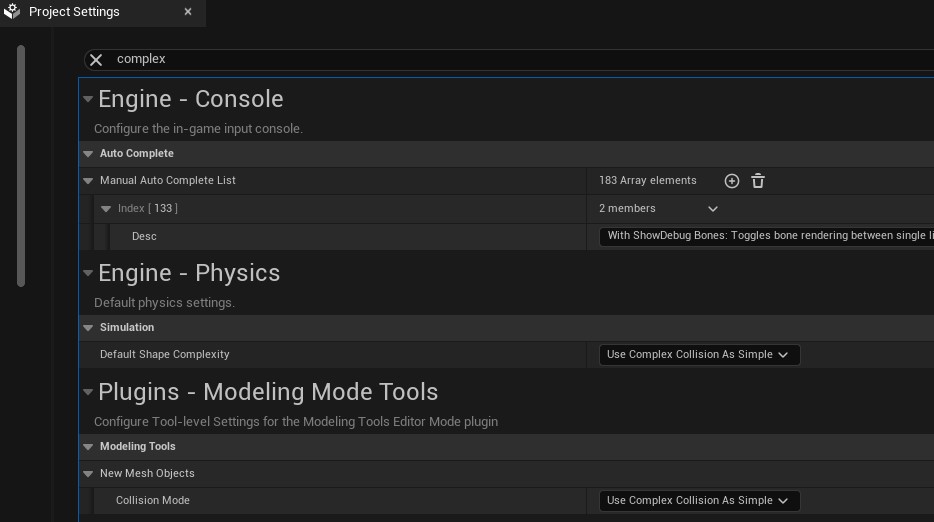The width and height of the screenshot is (934, 522).
Task: Open the Collision Mode dropdown
Action: (x=698, y=501)
